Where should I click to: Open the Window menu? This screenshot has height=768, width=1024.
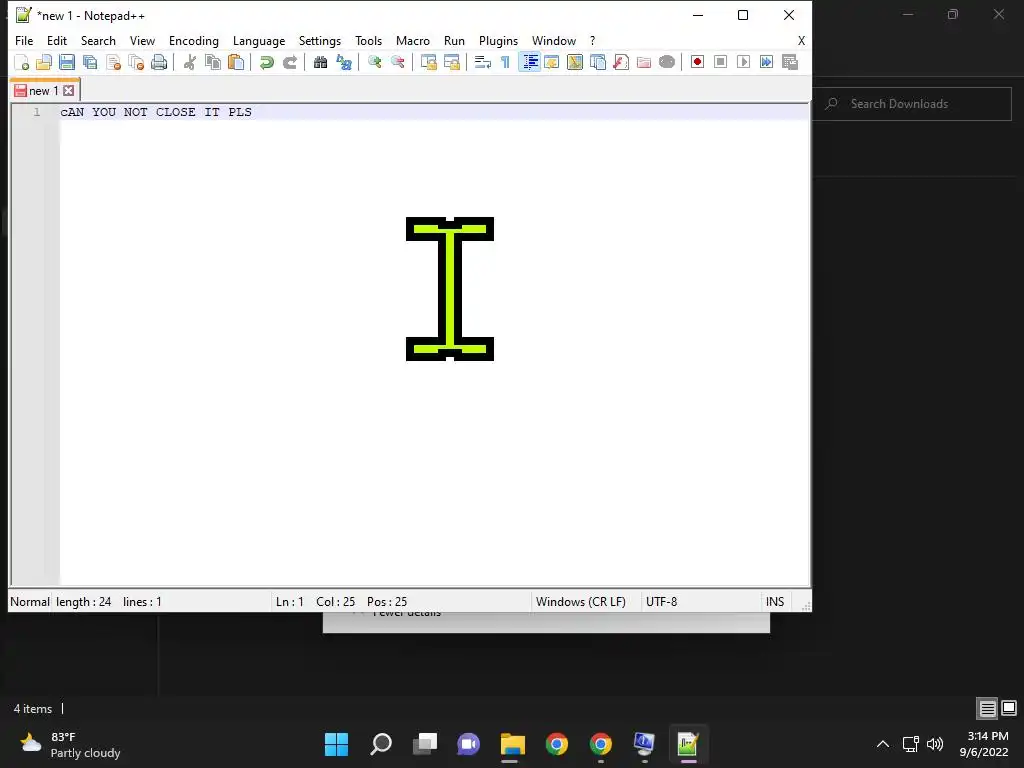coord(554,41)
